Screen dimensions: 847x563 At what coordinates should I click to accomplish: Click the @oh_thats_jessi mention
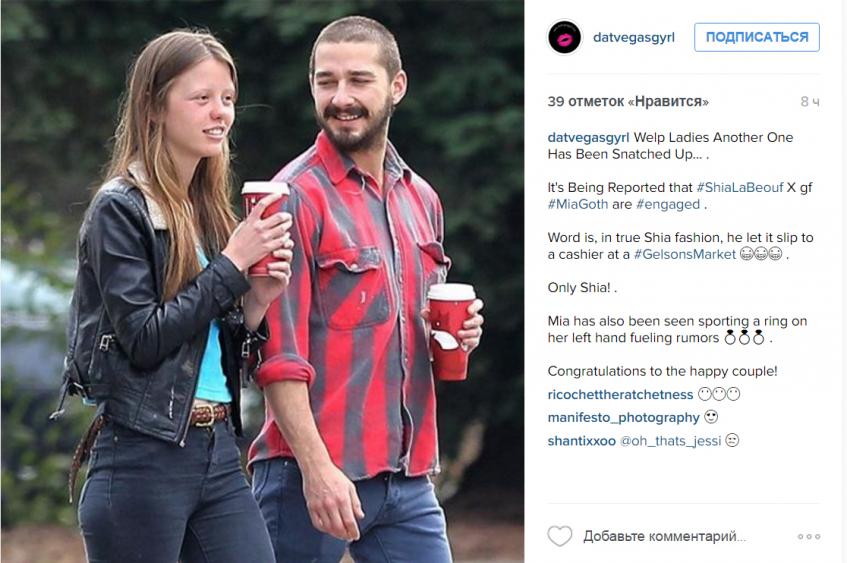coord(670,441)
